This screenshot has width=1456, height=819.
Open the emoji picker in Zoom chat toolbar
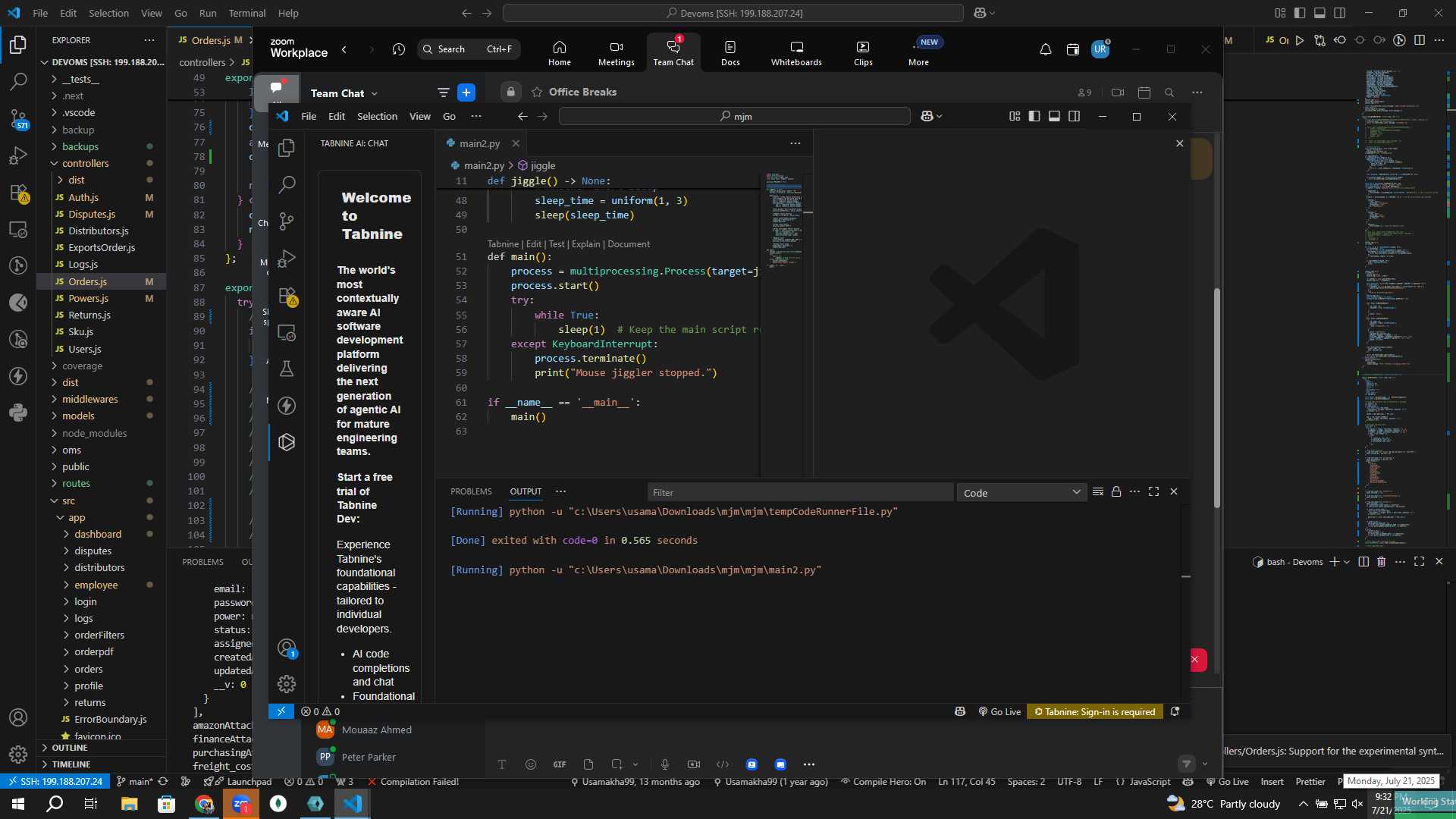click(531, 764)
